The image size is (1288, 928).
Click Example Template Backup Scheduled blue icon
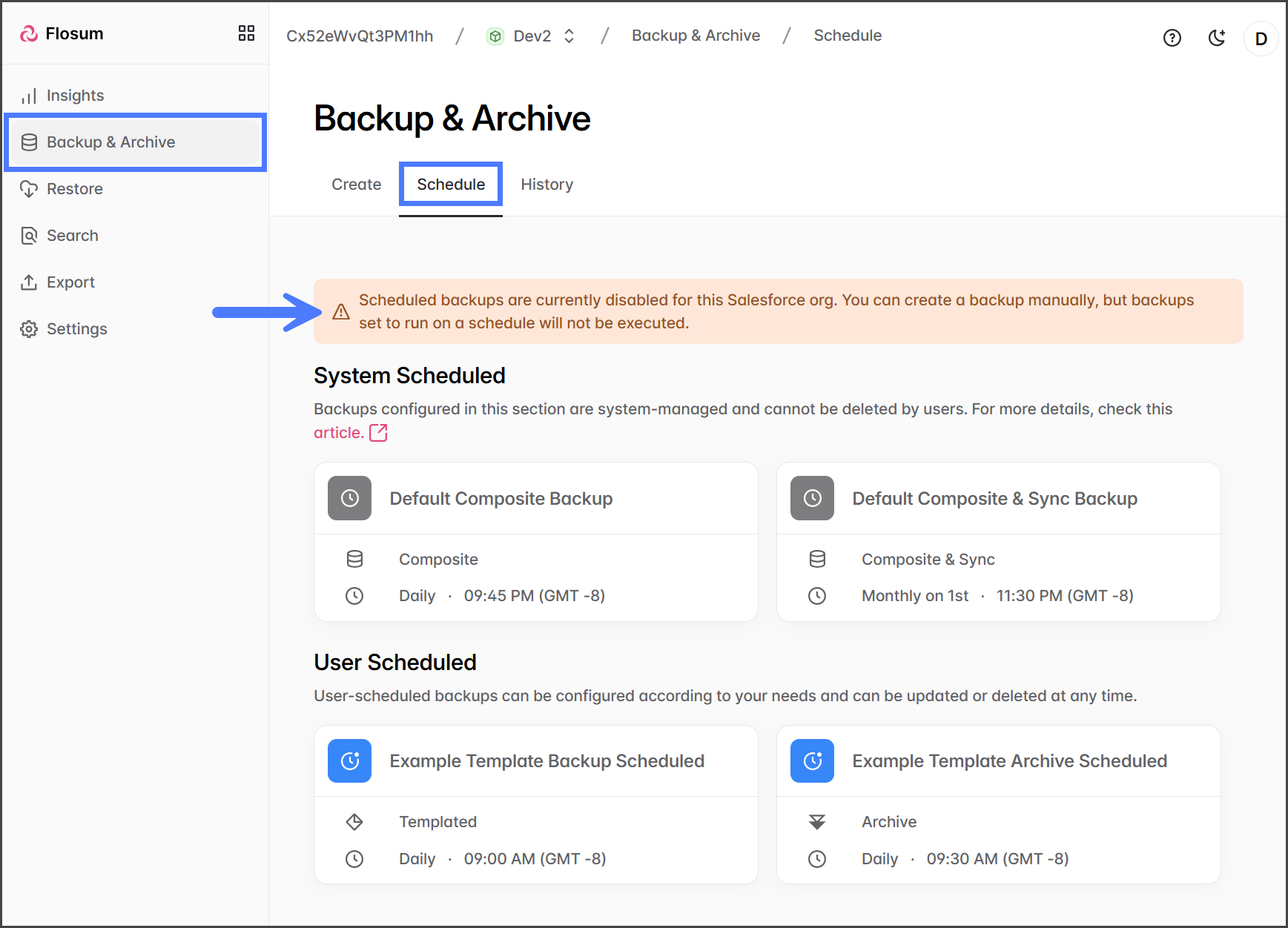(349, 760)
